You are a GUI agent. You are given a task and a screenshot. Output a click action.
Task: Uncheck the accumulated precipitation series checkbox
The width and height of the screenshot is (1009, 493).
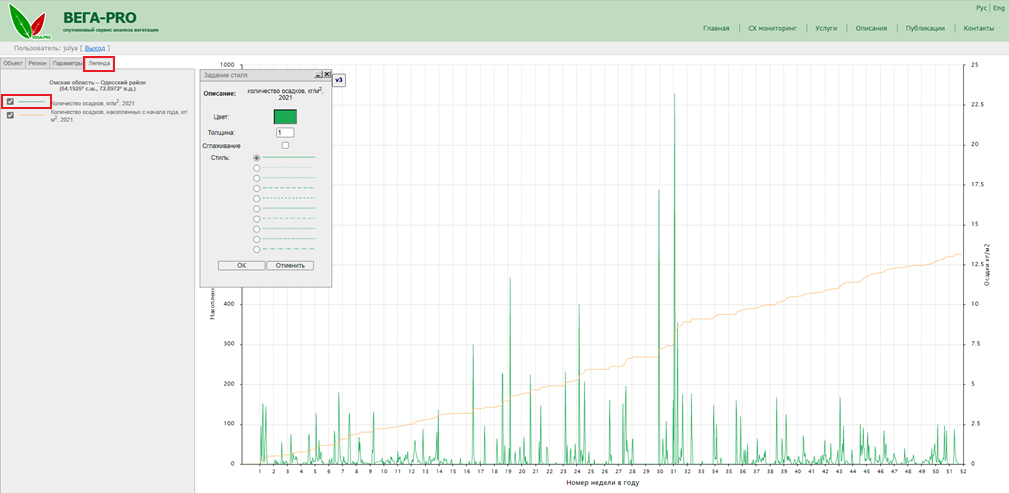(10, 115)
